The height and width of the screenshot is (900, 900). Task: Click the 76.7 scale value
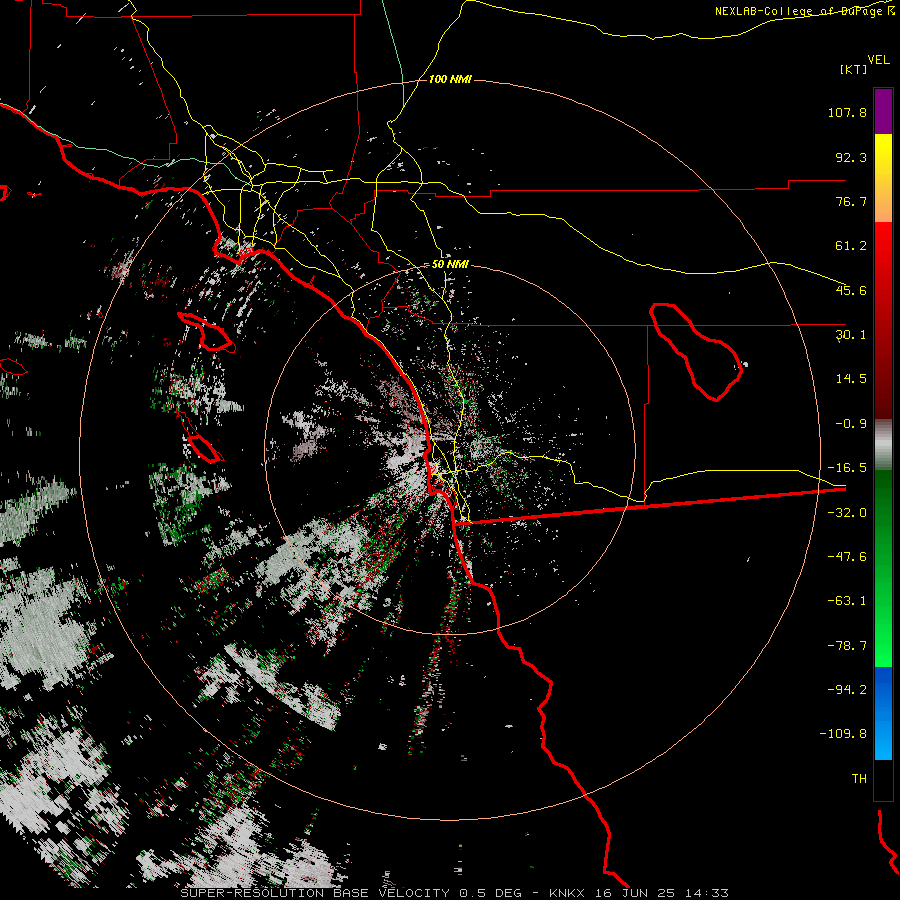pos(851,201)
